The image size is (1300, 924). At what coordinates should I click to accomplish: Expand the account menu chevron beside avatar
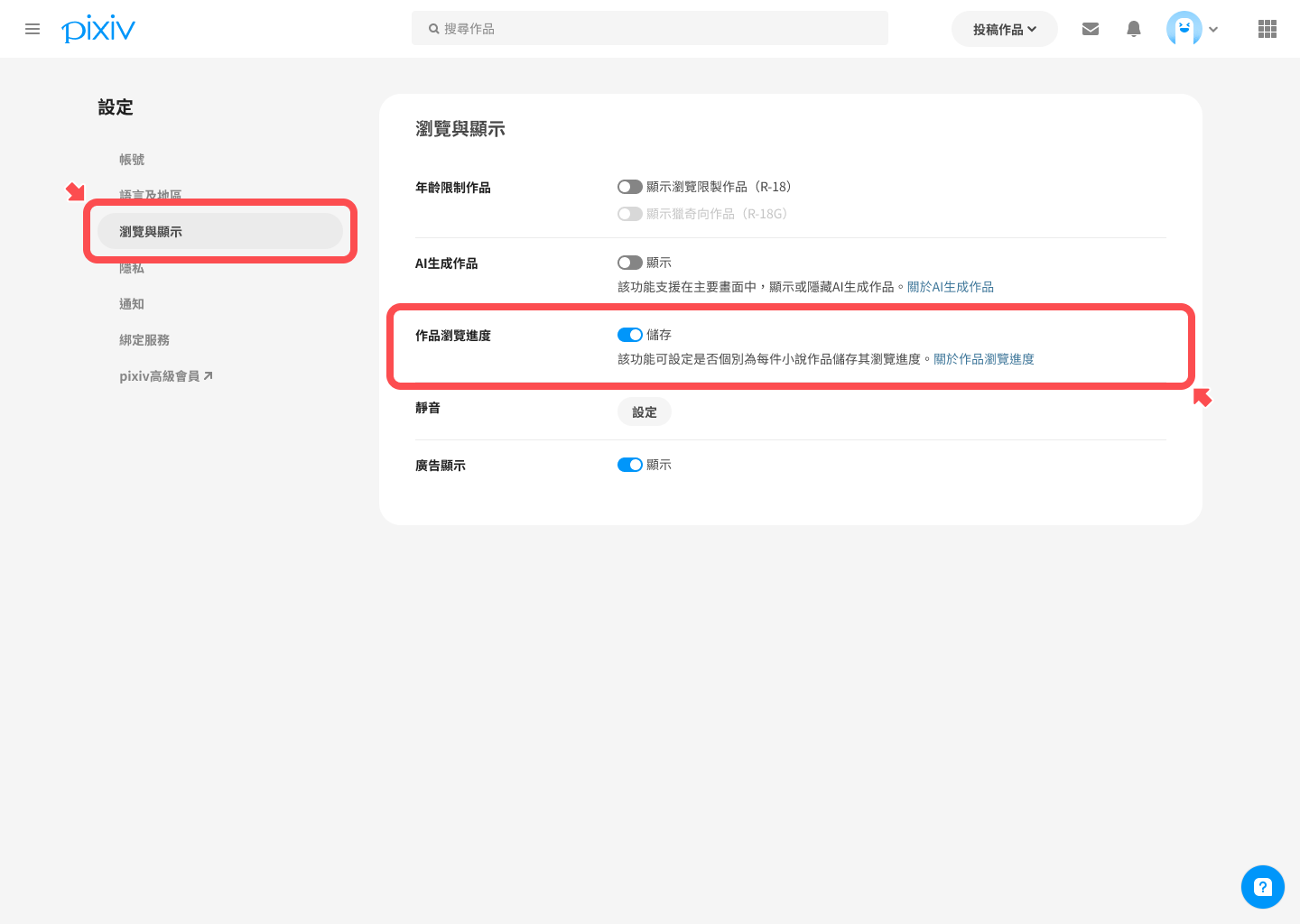point(1213,29)
